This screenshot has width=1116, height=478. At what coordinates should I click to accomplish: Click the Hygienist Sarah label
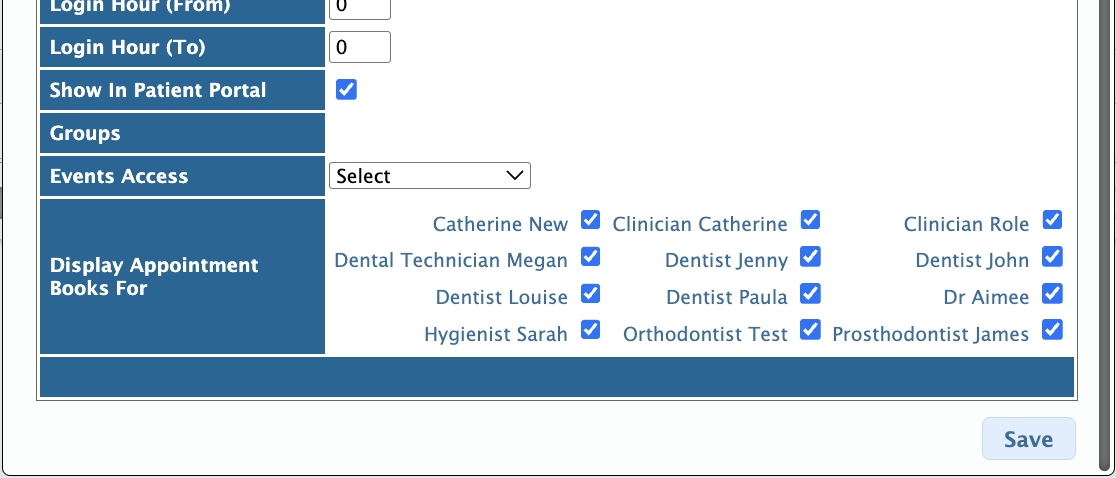tap(495, 334)
